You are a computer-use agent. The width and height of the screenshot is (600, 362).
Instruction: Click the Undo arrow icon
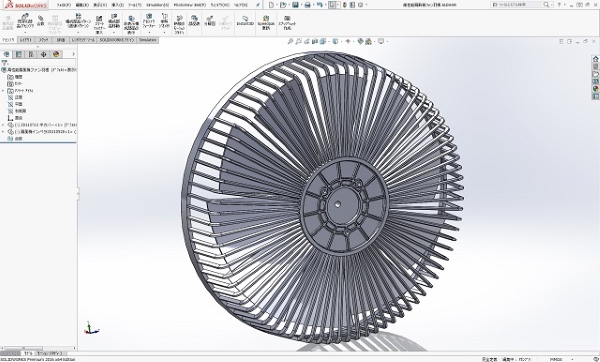320,5
